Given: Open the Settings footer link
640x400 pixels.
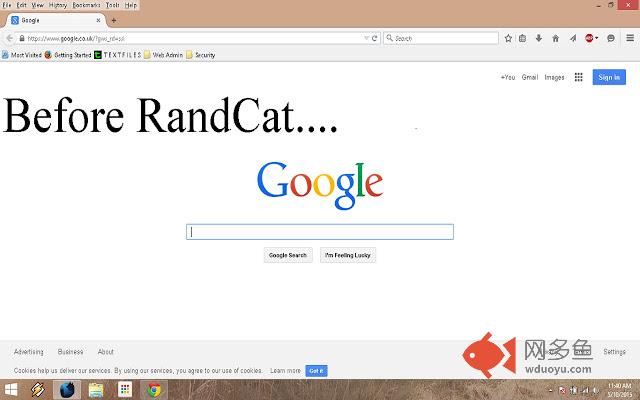Looking at the screenshot, I should click(x=614, y=351).
